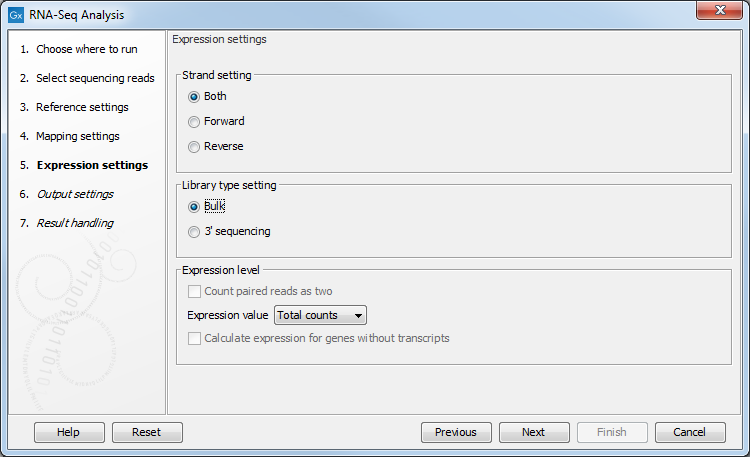
Task: Select the Bulk library type
Action: tap(194, 207)
